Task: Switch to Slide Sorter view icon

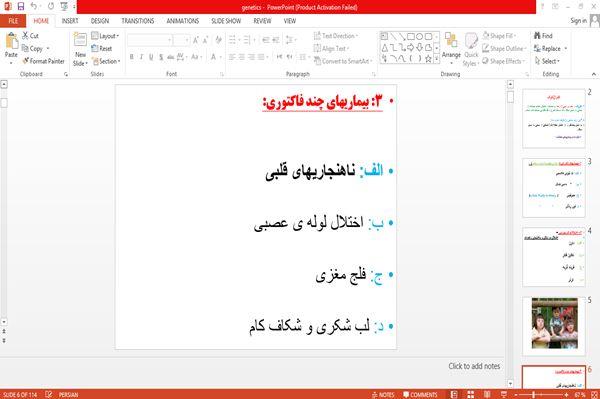Action: click(471, 394)
